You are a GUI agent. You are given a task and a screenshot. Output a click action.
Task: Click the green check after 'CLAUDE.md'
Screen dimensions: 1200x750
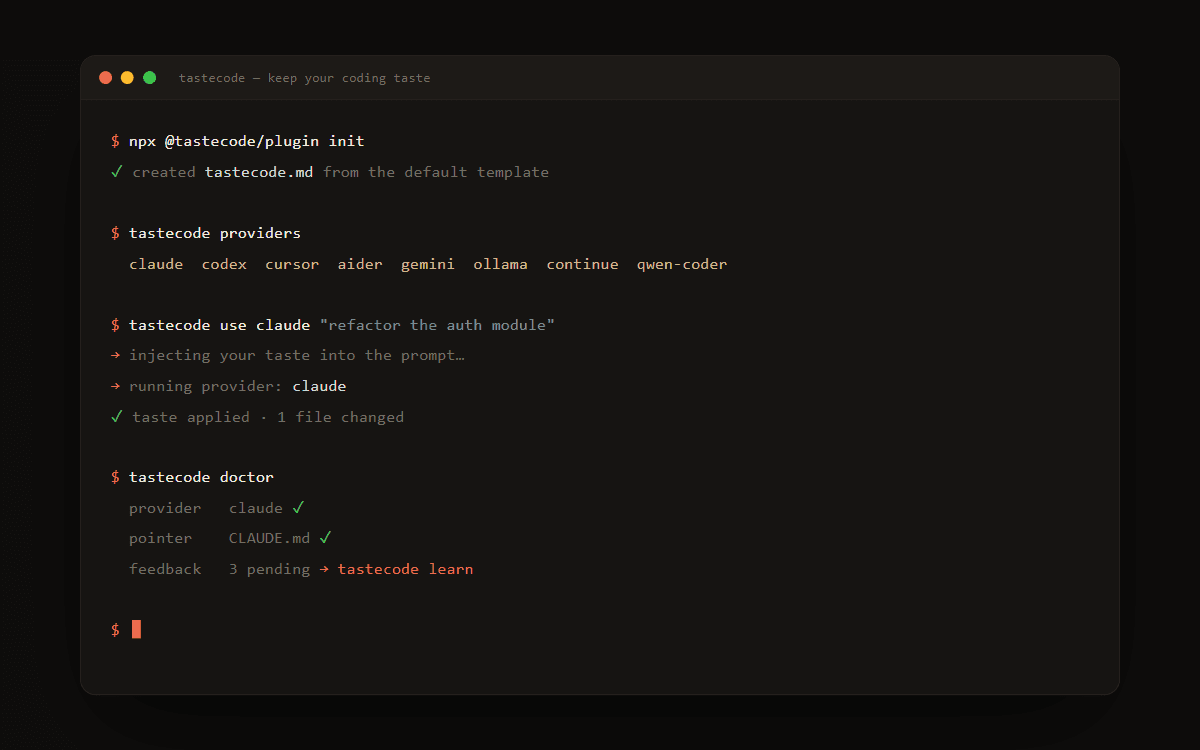click(x=325, y=538)
